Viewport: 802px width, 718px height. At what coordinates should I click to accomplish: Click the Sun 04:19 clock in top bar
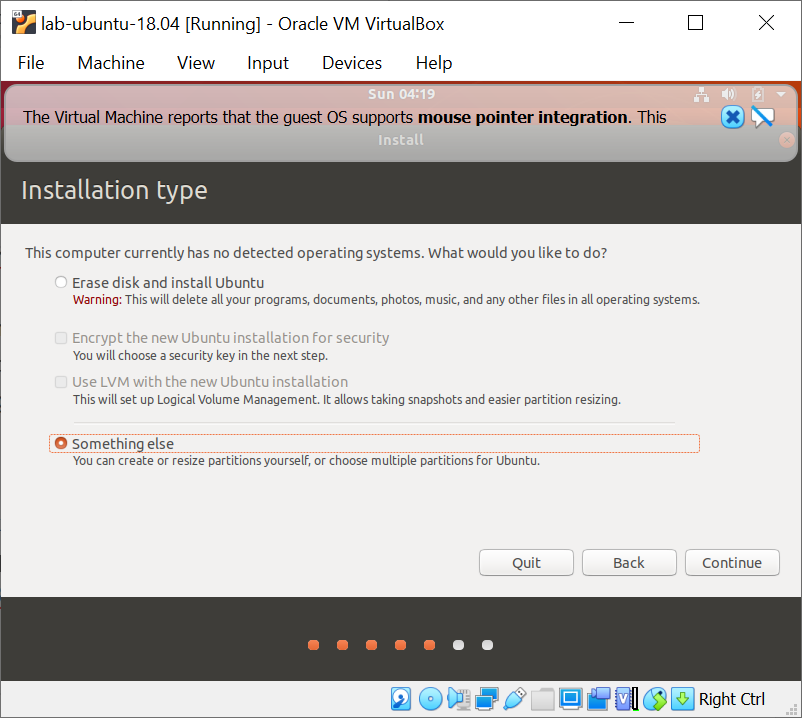tap(402, 94)
